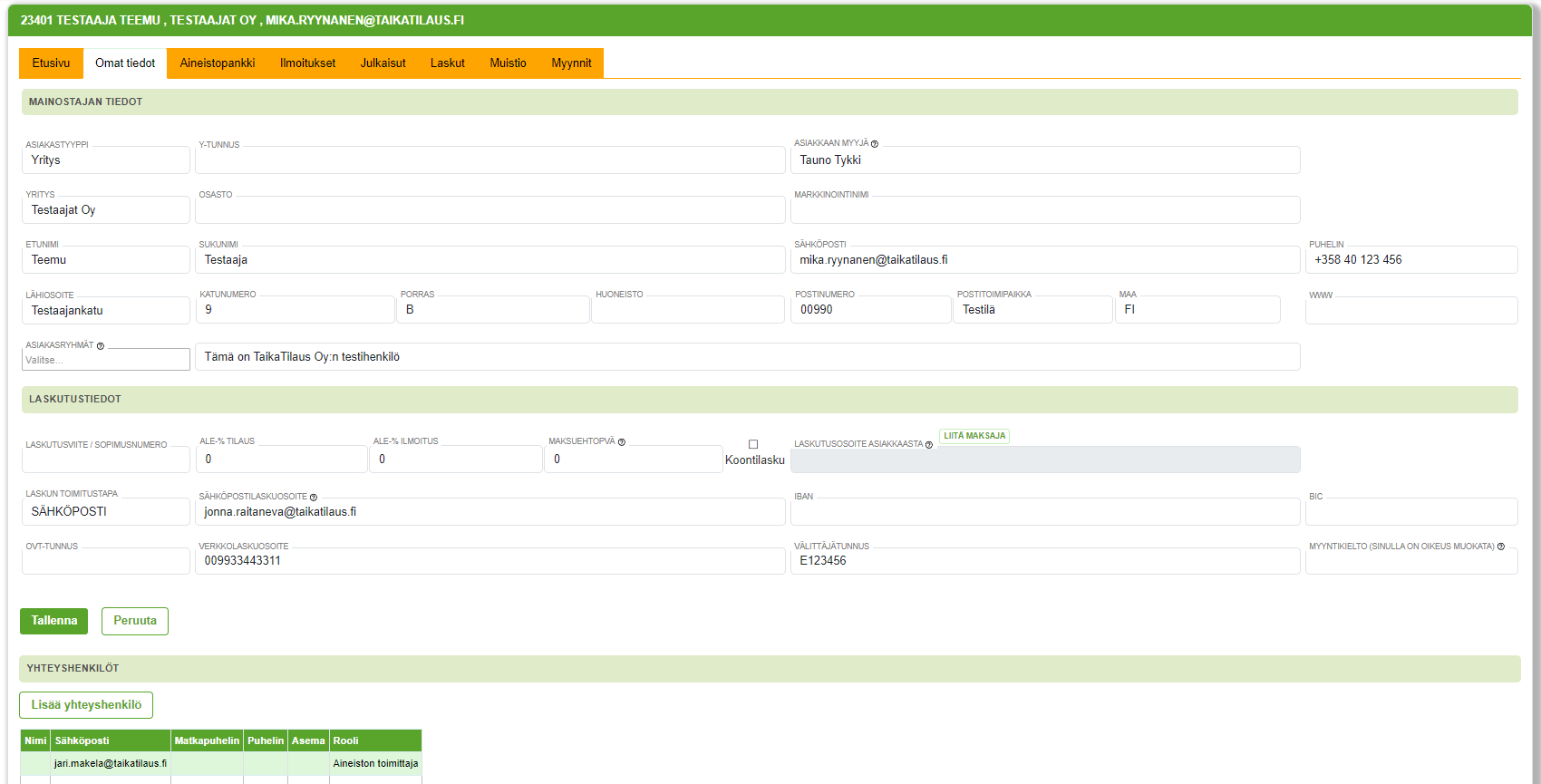Click the empty WWW field

coord(1411,311)
